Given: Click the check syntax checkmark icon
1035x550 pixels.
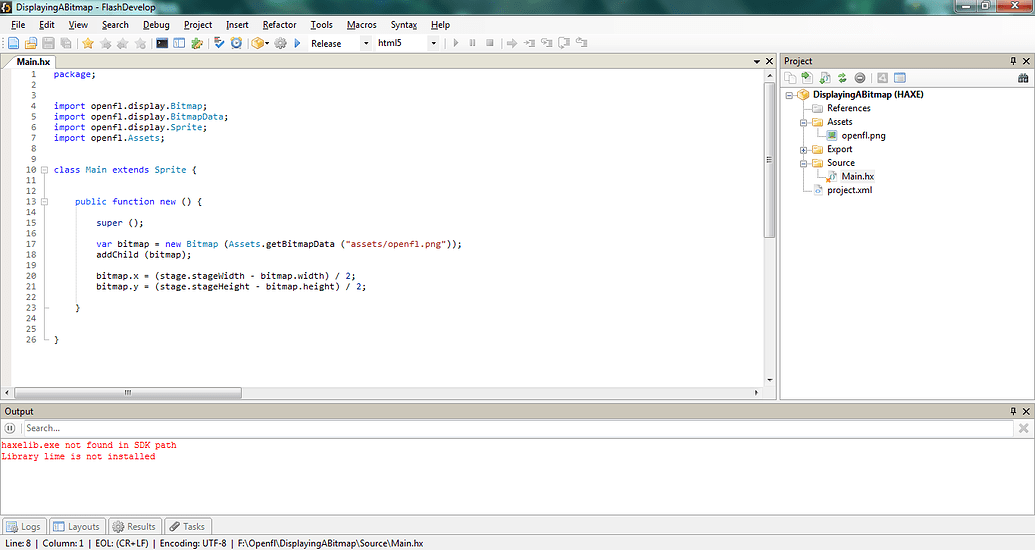Looking at the screenshot, I should pos(219,43).
